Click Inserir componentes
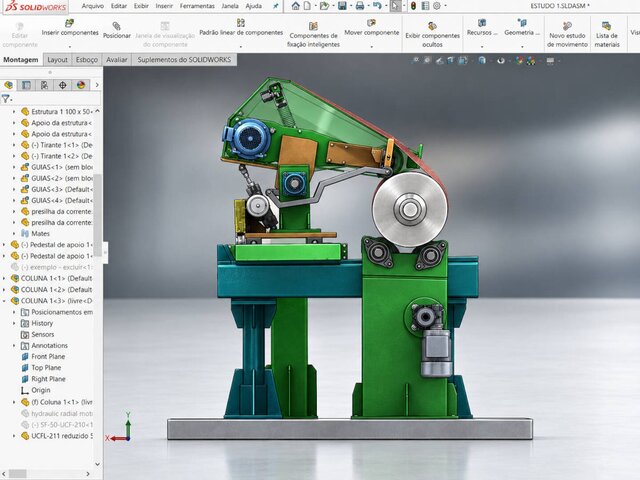Screen dimensions: 640x480 point(70,28)
